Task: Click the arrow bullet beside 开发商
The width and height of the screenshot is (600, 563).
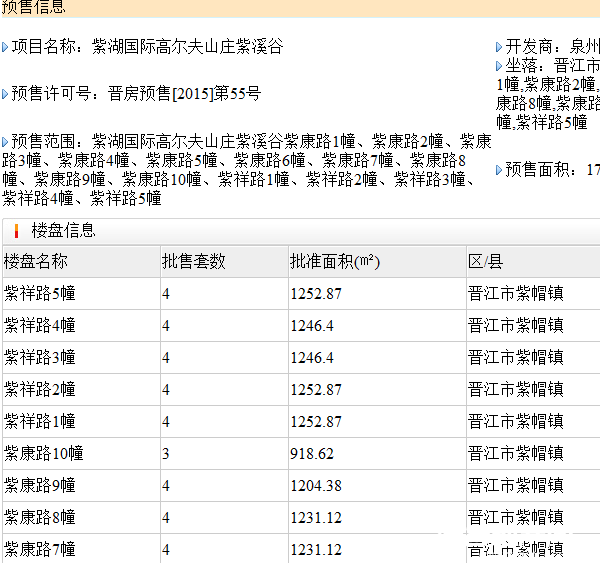Action: tap(499, 47)
